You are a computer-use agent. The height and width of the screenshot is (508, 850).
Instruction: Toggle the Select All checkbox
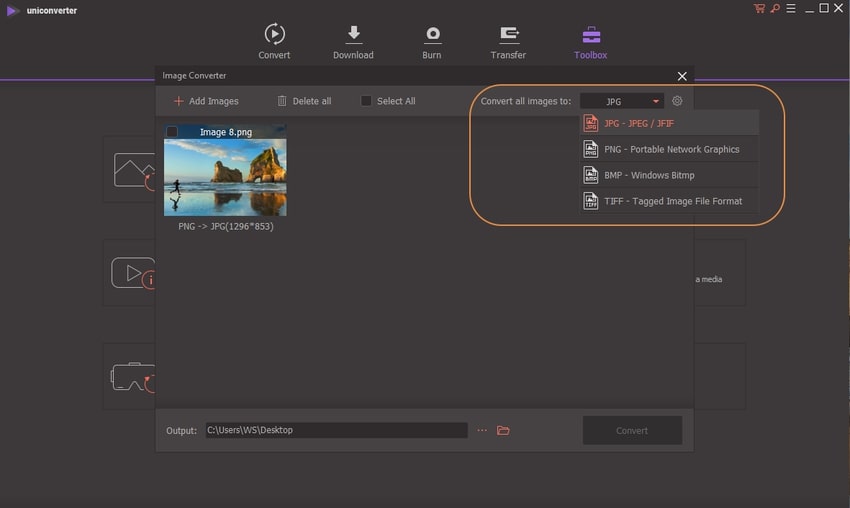tap(366, 101)
